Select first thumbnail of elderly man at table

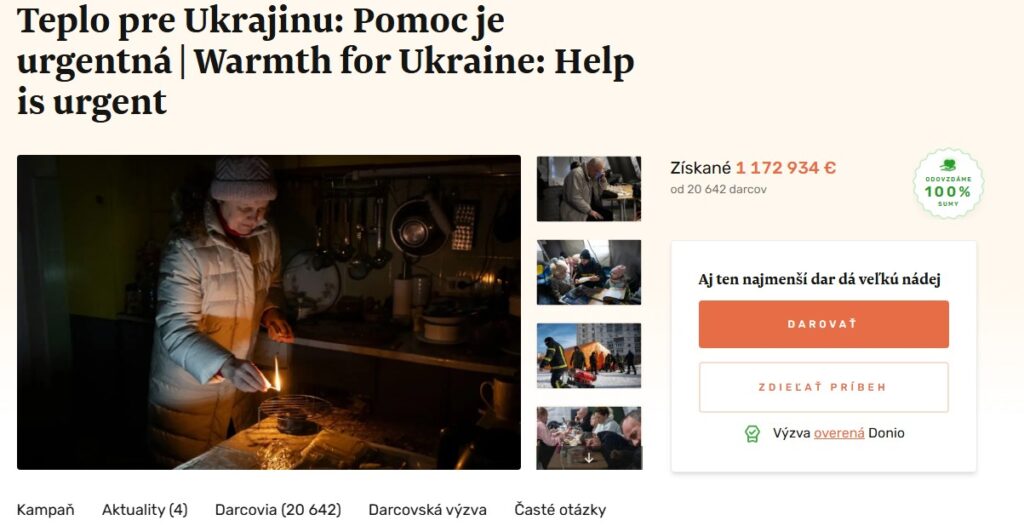click(x=588, y=189)
